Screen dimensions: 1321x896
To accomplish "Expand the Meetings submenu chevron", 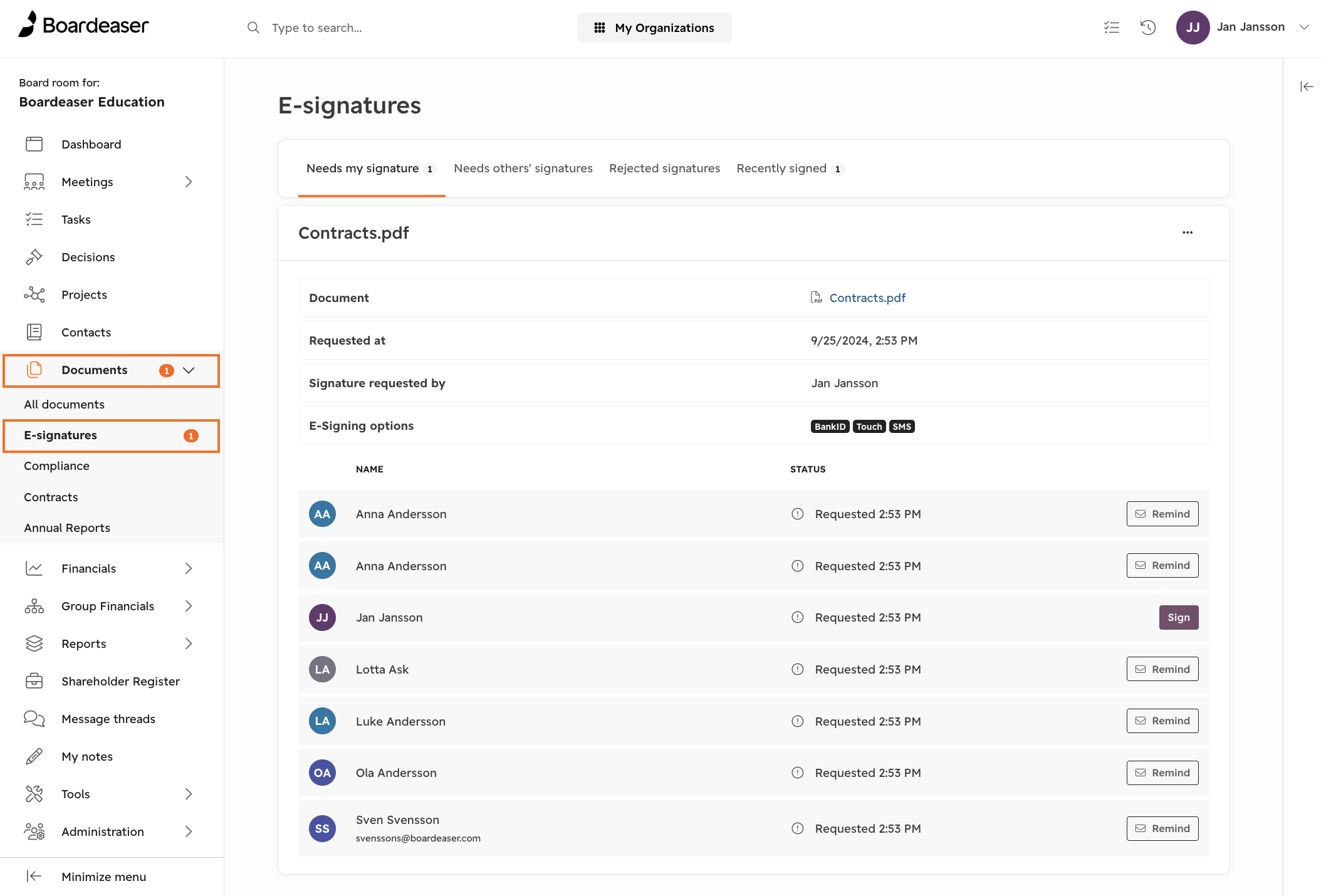I will tap(189, 182).
